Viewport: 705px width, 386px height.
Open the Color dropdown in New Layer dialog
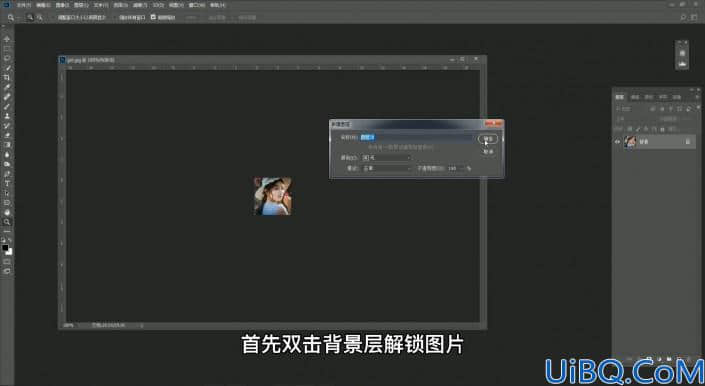[387, 158]
